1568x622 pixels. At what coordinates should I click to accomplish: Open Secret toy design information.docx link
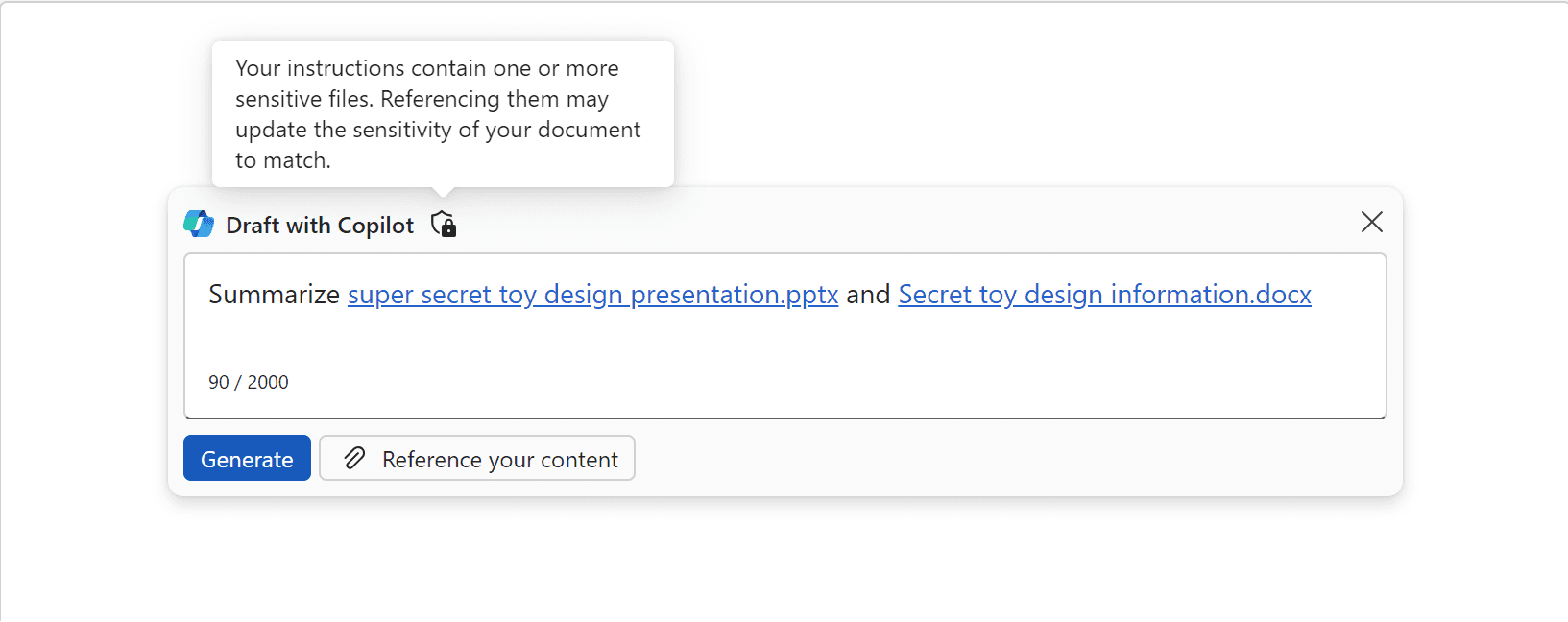tap(1104, 295)
